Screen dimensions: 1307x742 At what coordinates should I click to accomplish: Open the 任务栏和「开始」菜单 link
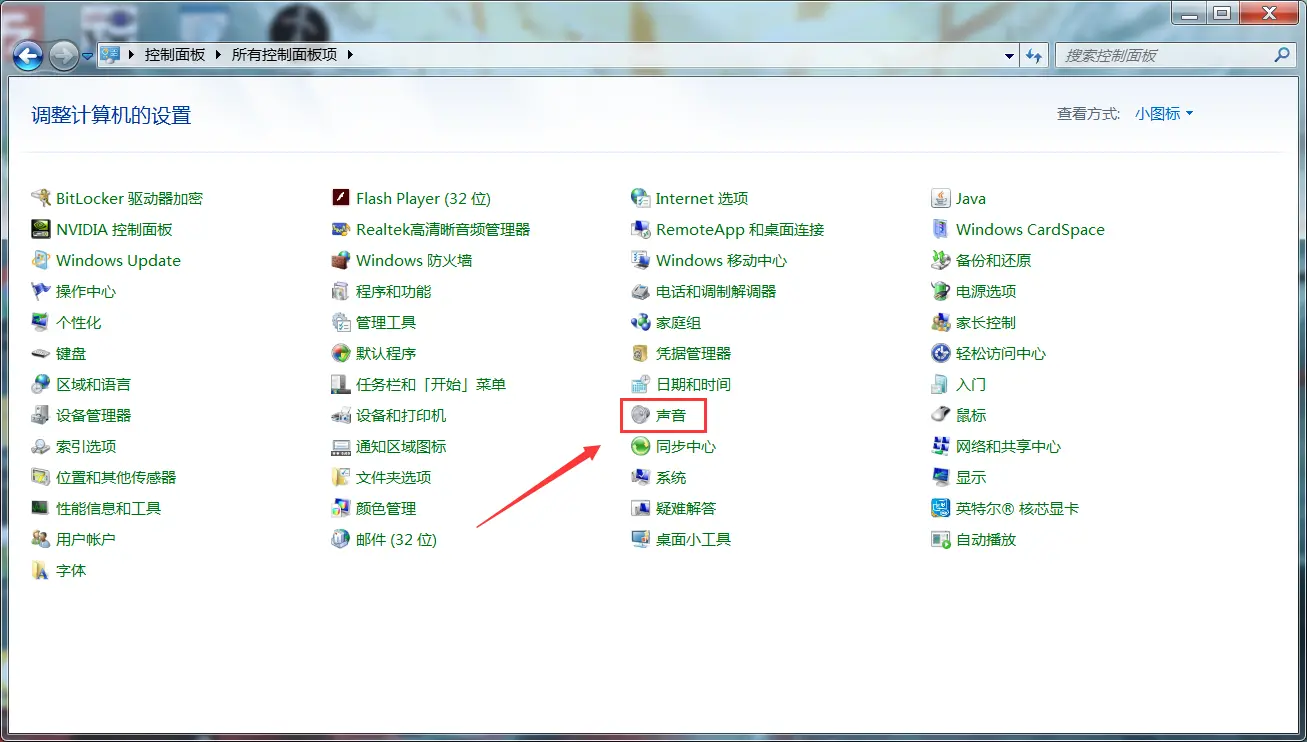click(431, 384)
